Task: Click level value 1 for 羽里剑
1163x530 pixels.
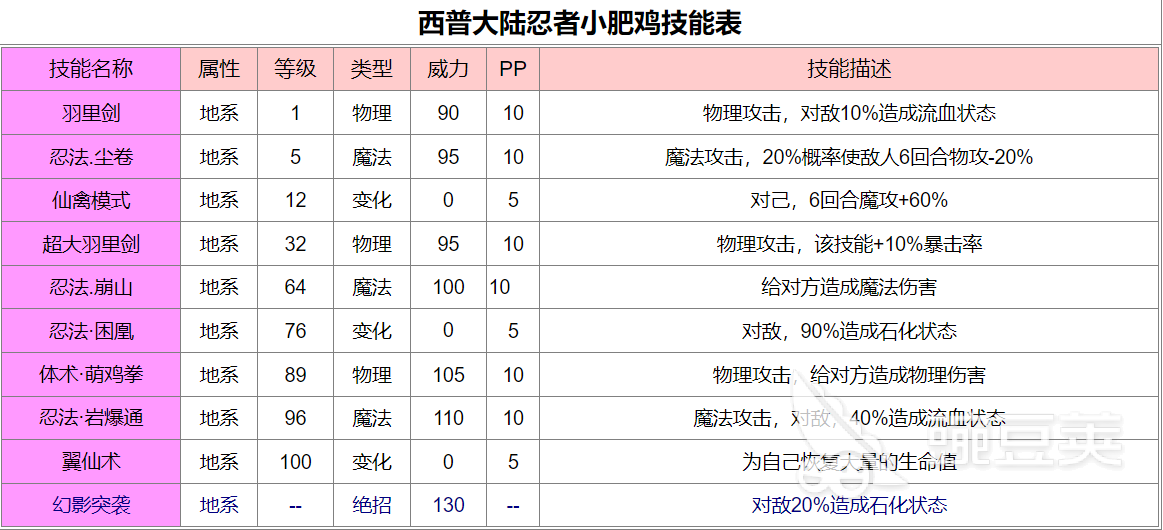Action: [295, 113]
